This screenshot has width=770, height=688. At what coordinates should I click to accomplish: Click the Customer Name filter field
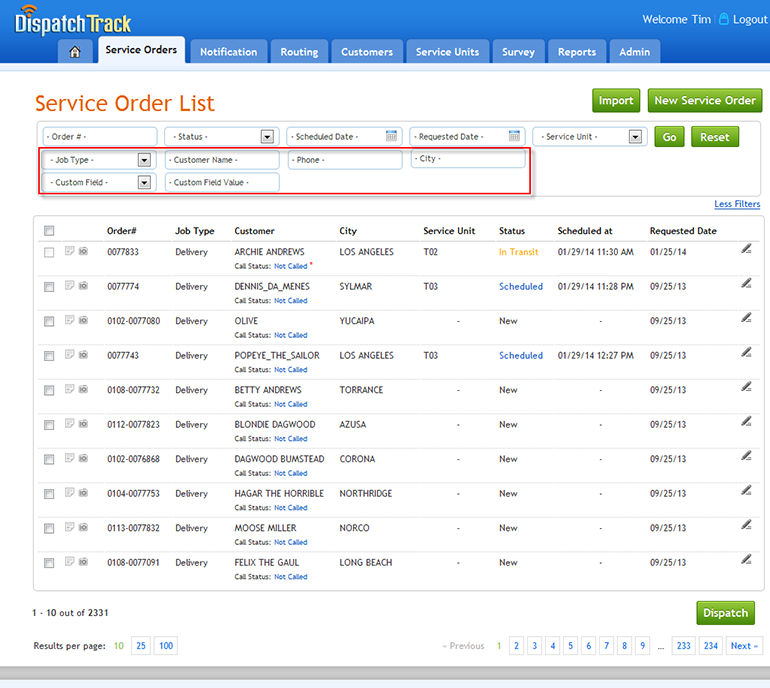click(222, 160)
